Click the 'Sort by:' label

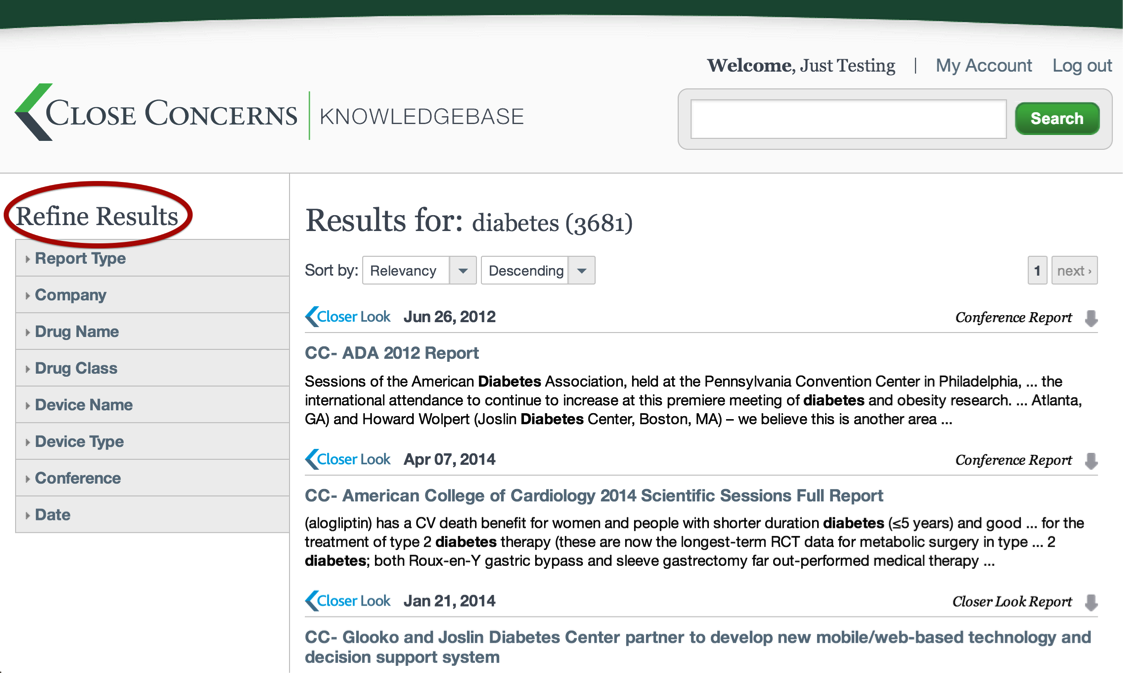tap(331, 270)
